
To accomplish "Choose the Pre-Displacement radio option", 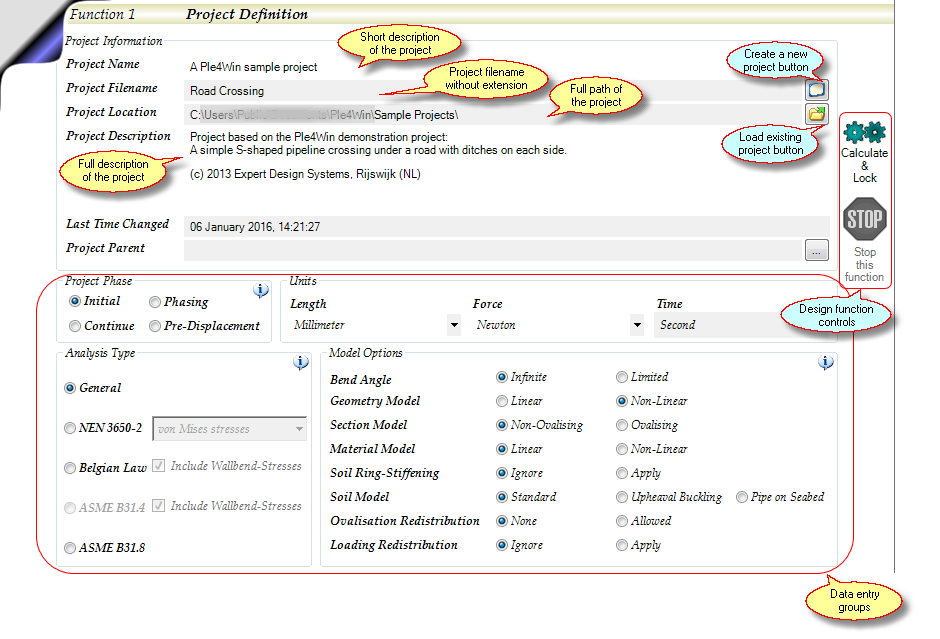I will click(x=156, y=326).
